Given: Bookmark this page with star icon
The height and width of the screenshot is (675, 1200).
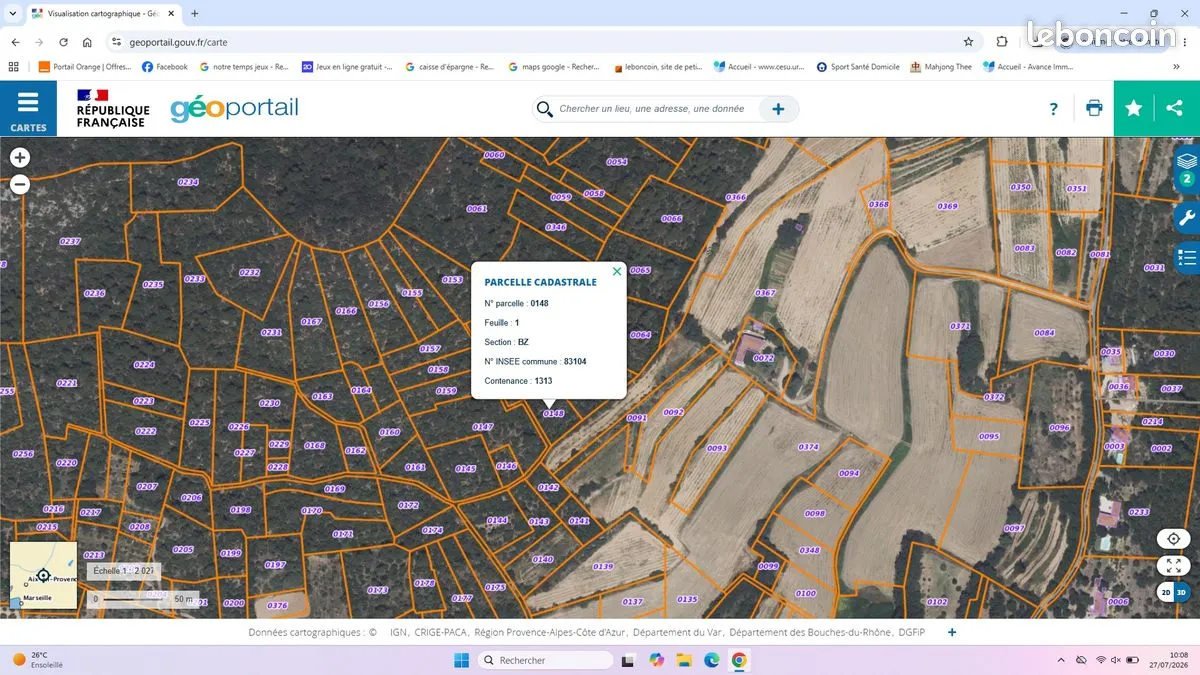Looking at the screenshot, I should point(968,42).
